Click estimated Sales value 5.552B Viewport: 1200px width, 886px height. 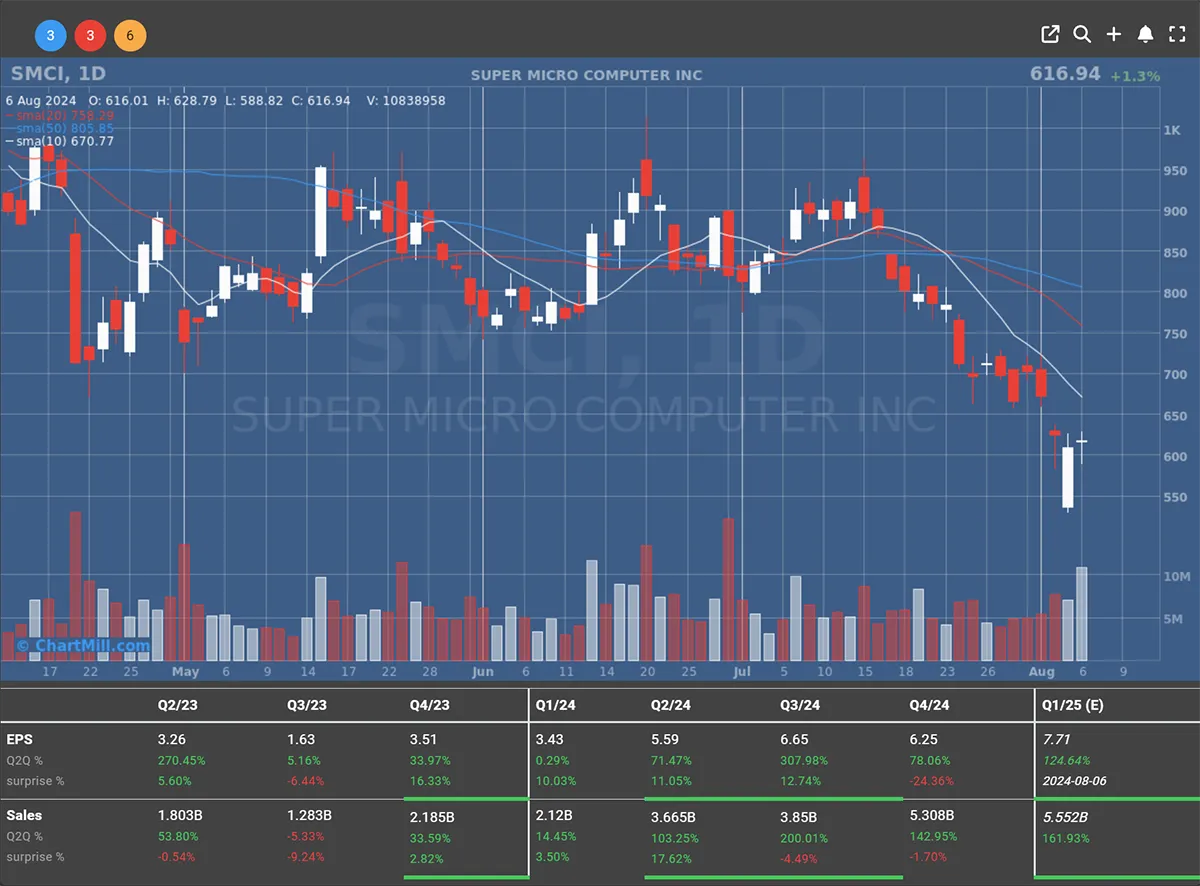point(1065,817)
